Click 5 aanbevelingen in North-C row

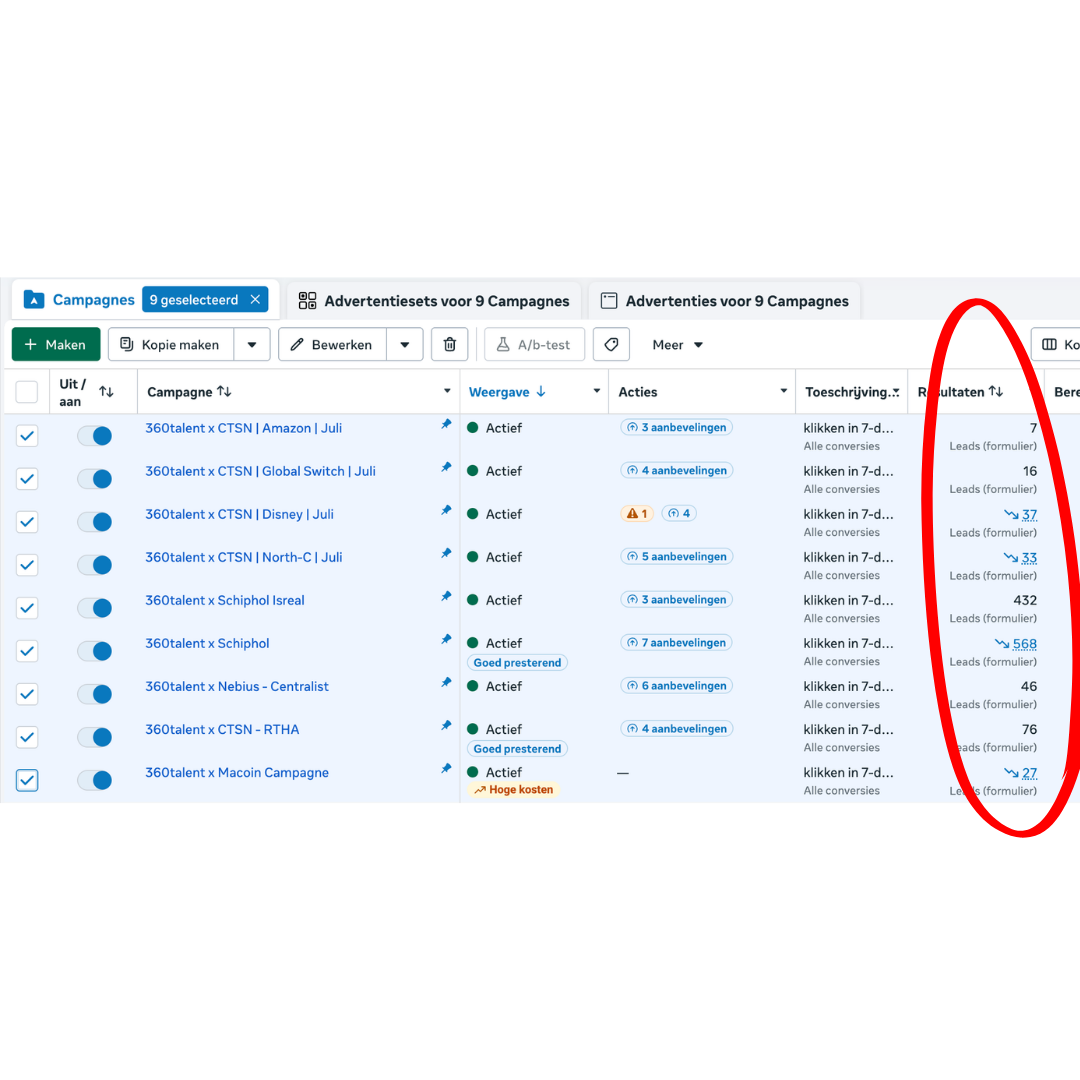coord(676,557)
